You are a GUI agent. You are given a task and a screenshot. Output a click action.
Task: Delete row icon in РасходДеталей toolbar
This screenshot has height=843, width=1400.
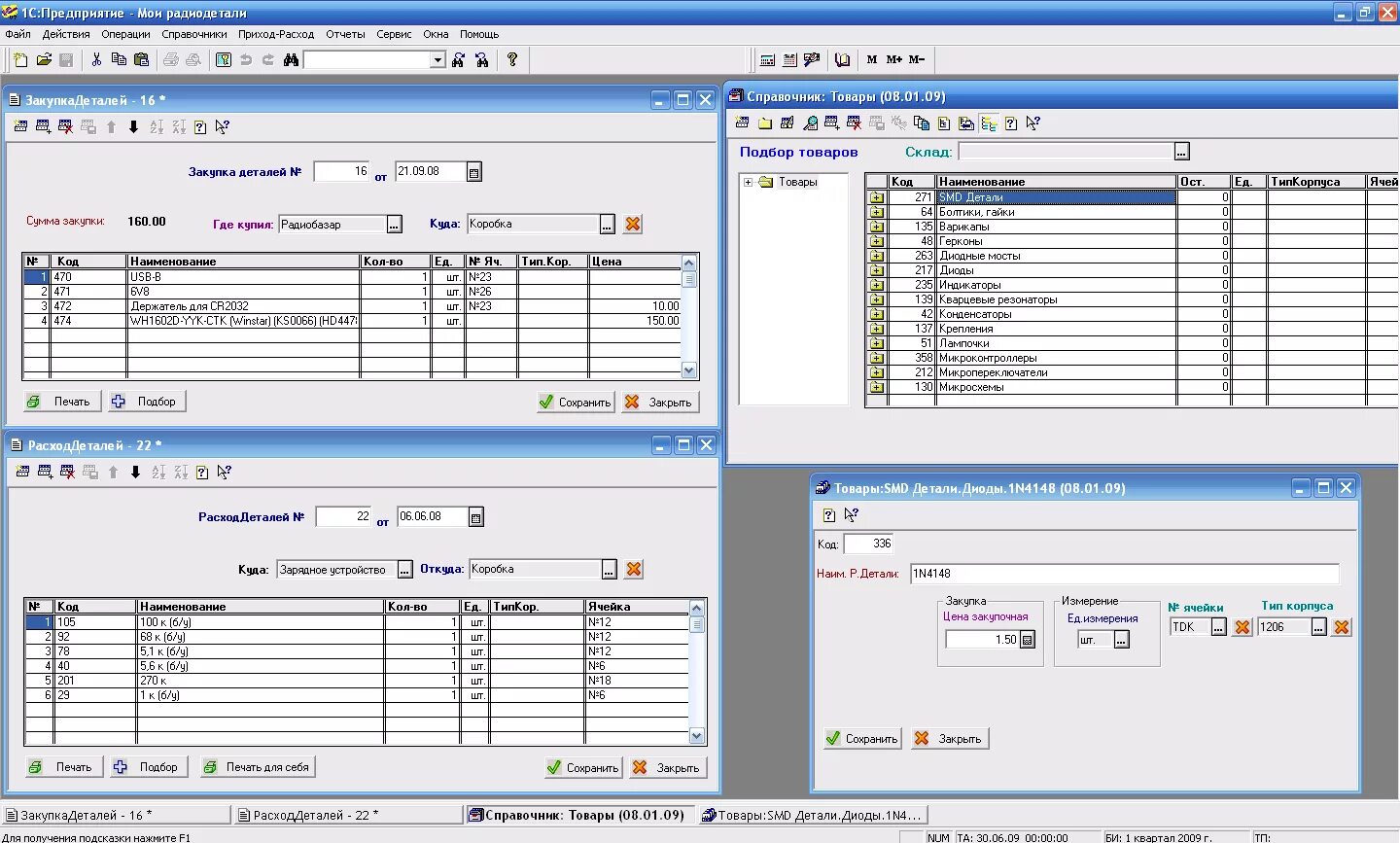[67, 472]
